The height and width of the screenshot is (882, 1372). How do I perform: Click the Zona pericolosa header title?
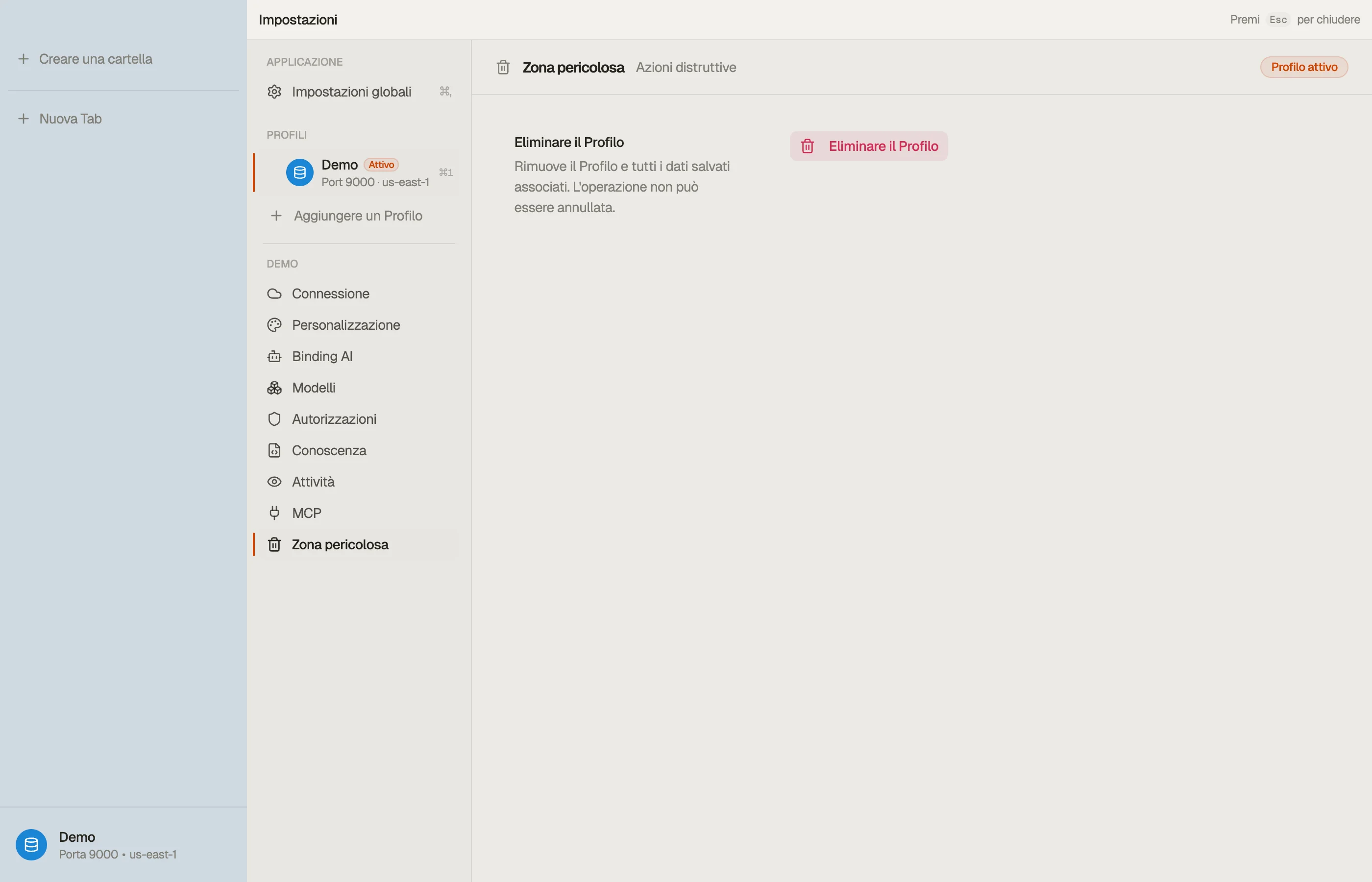(x=573, y=68)
